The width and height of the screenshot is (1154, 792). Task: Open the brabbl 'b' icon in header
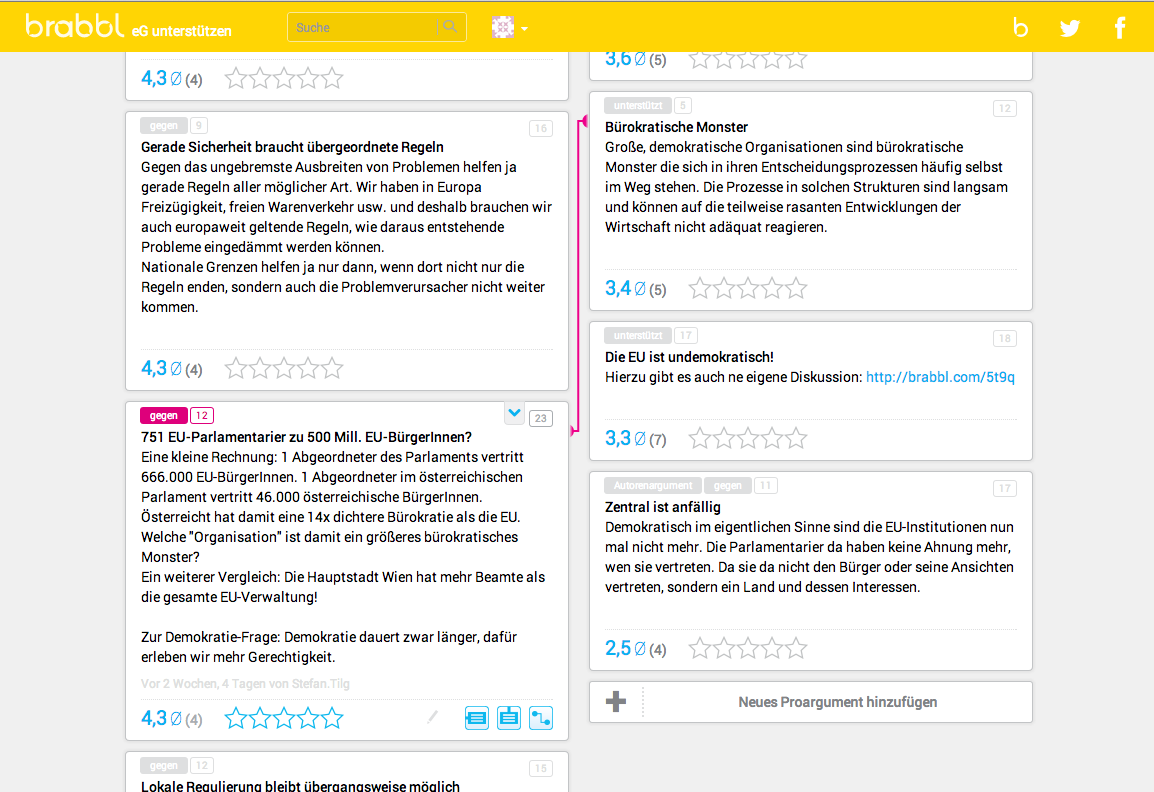[1020, 28]
